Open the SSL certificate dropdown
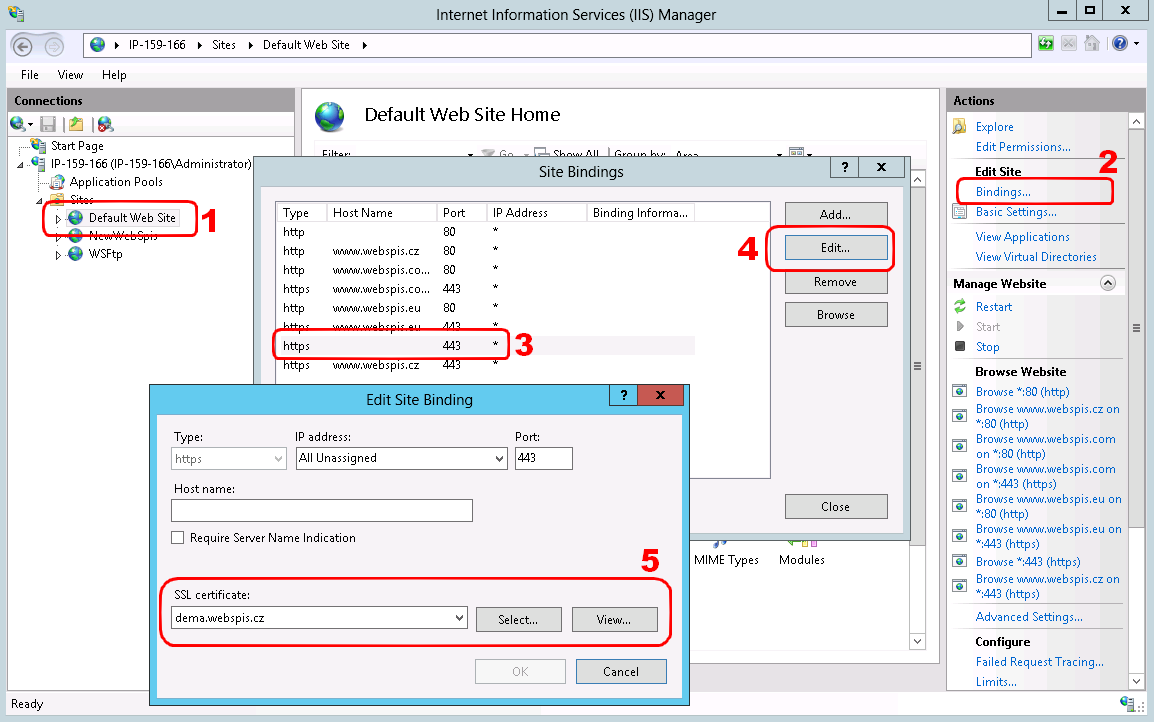1154x722 pixels. (459, 618)
